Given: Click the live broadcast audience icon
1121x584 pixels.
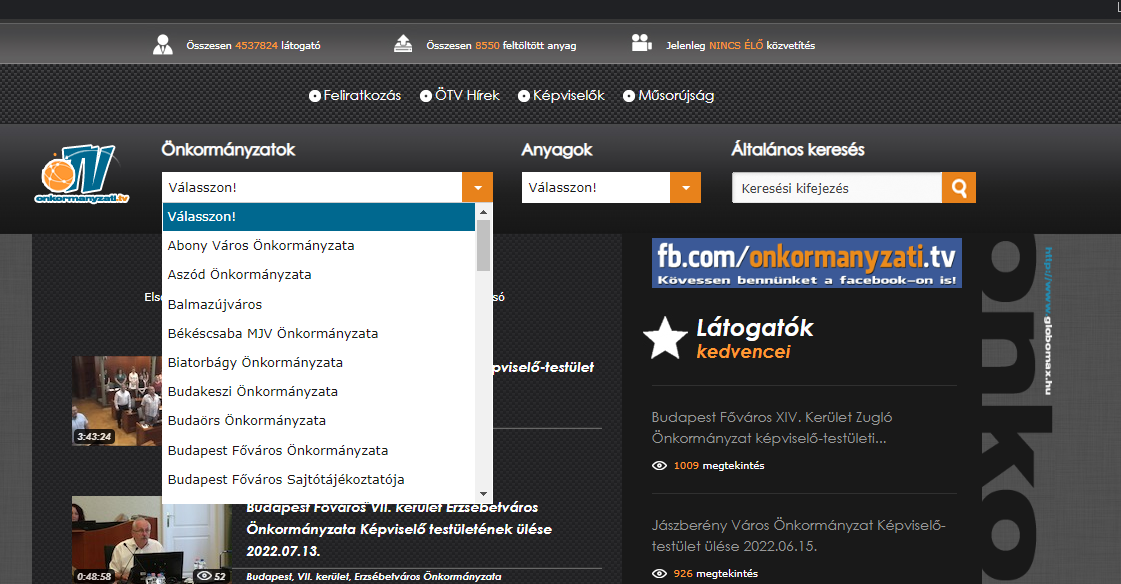Looking at the screenshot, I should tap(641, 43).
